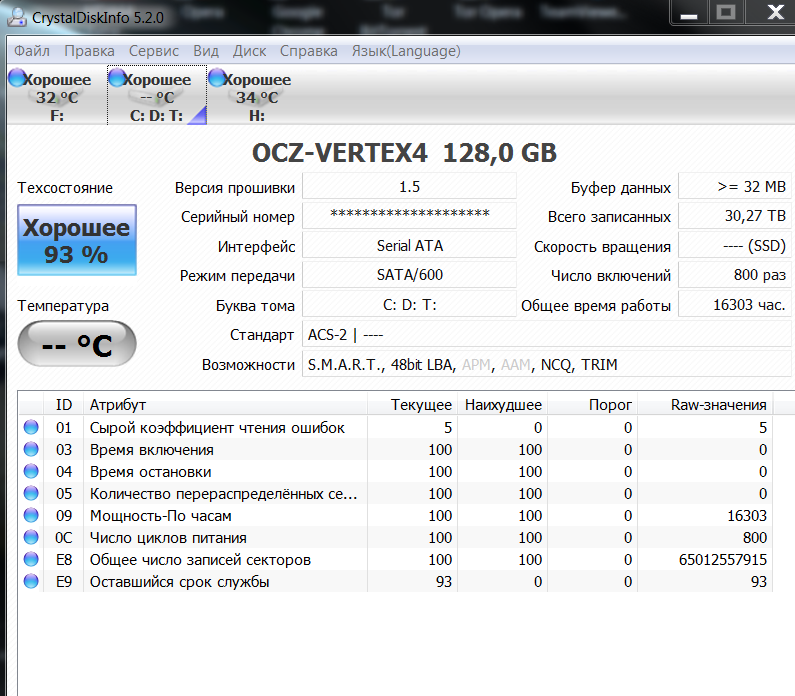
Task: Click the blue health orb of drive H:
Action: coord(218,78)
